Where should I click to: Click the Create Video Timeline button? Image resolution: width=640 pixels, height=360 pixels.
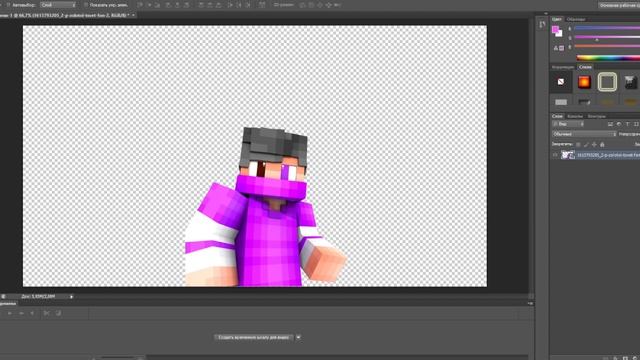(x=253, y=338)
